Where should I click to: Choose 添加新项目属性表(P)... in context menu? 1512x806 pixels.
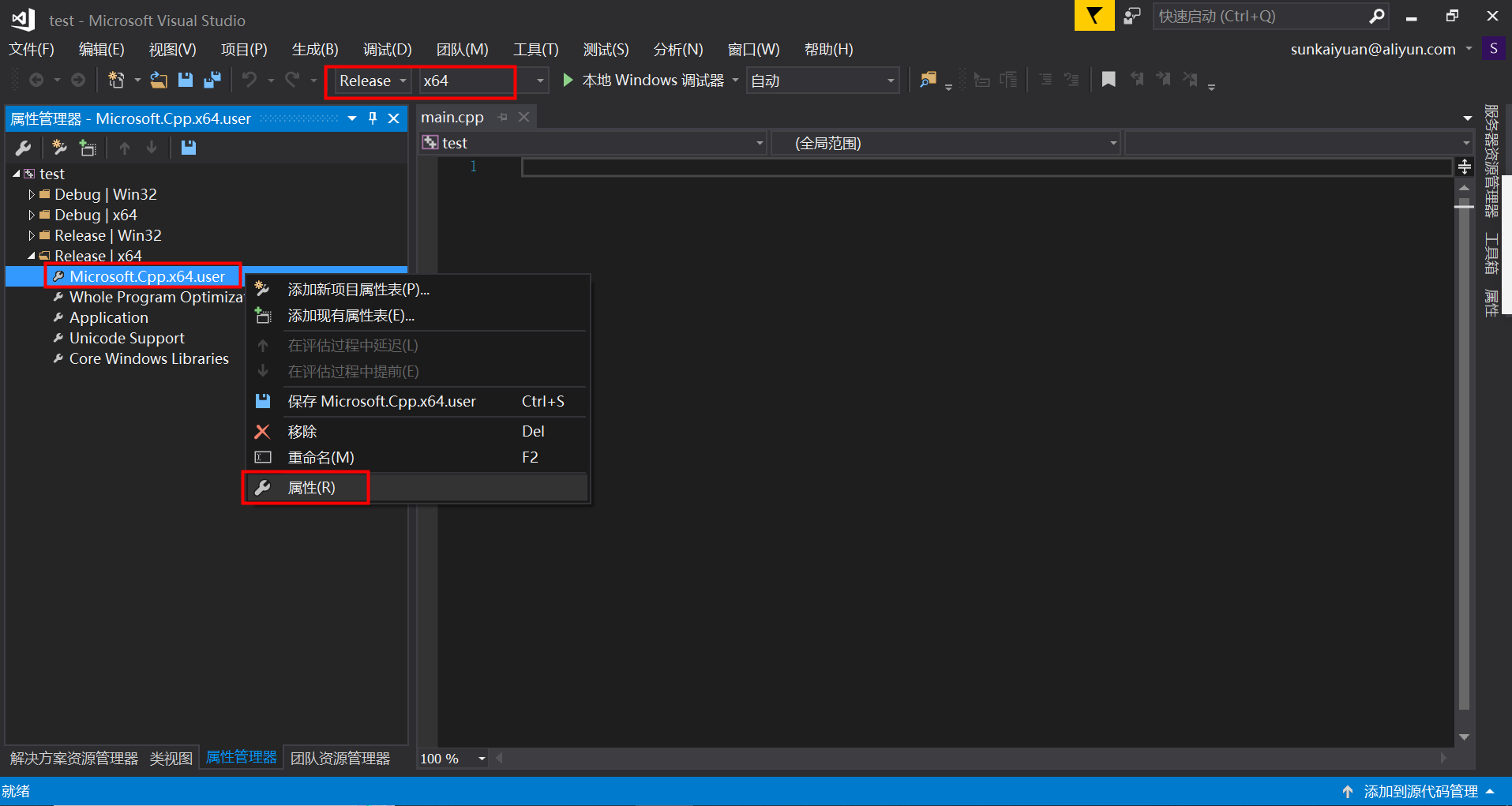coord(418,289)
